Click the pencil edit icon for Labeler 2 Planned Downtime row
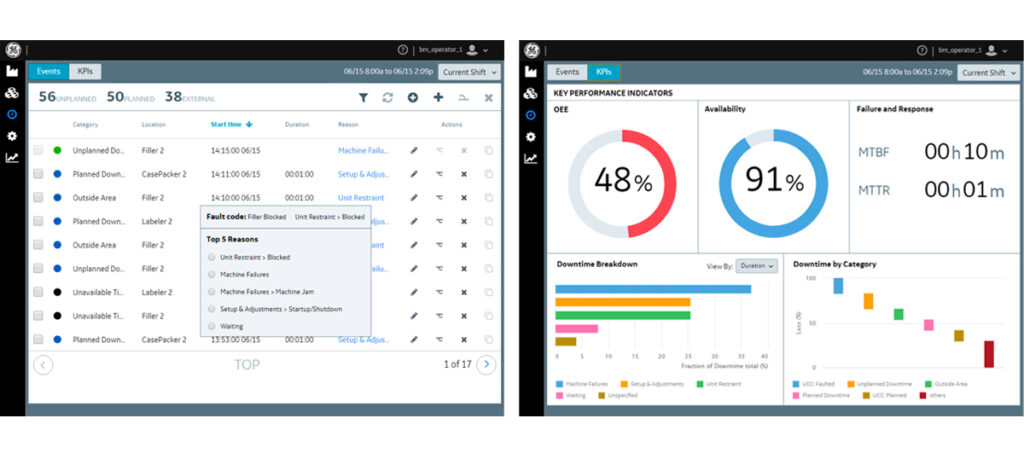Screen dimensions: 1024x453 coord(414,221)
